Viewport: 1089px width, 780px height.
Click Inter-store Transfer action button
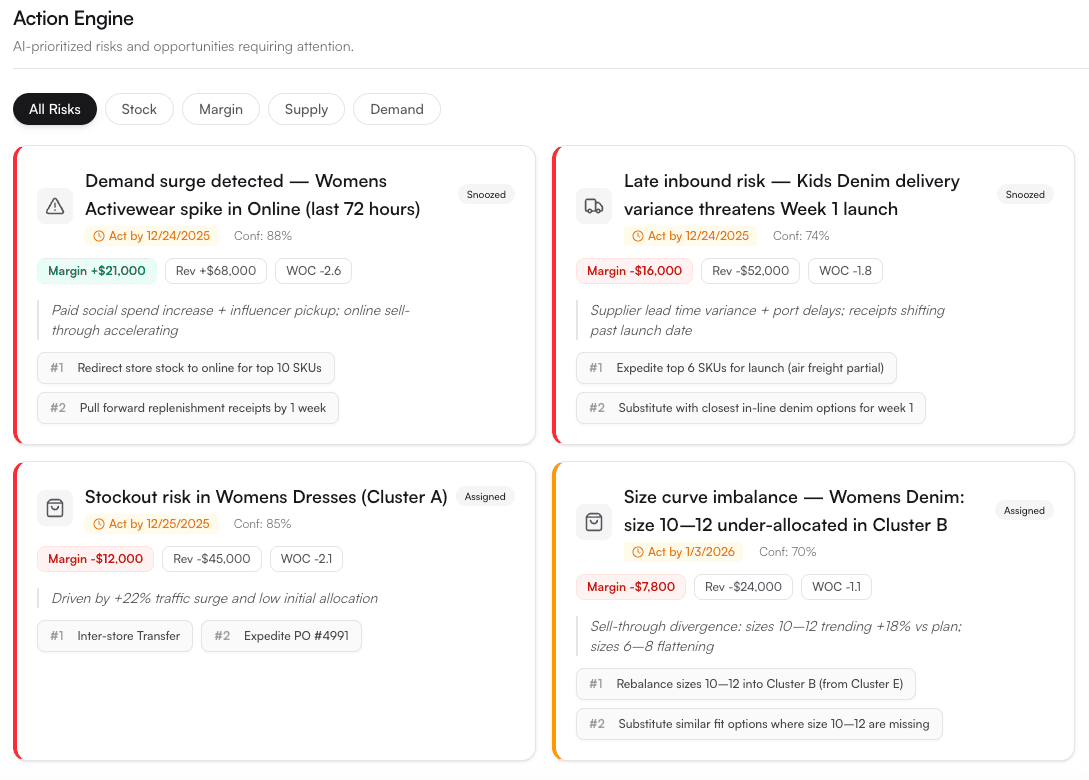(x=114, y=635)
